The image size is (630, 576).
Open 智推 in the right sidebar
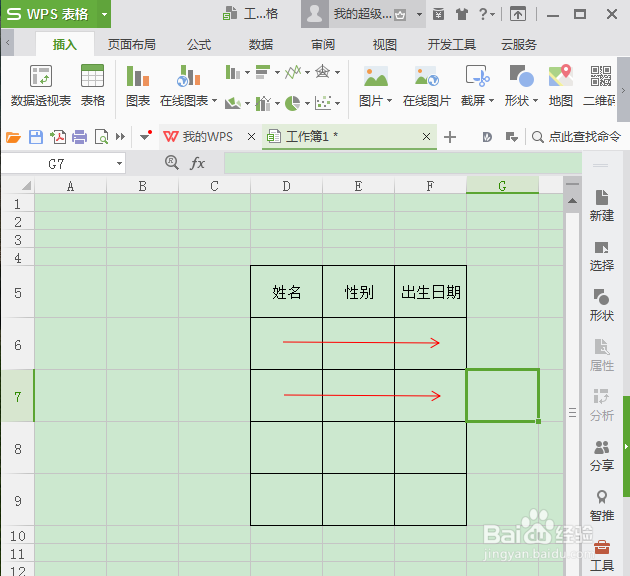point(601,506)
